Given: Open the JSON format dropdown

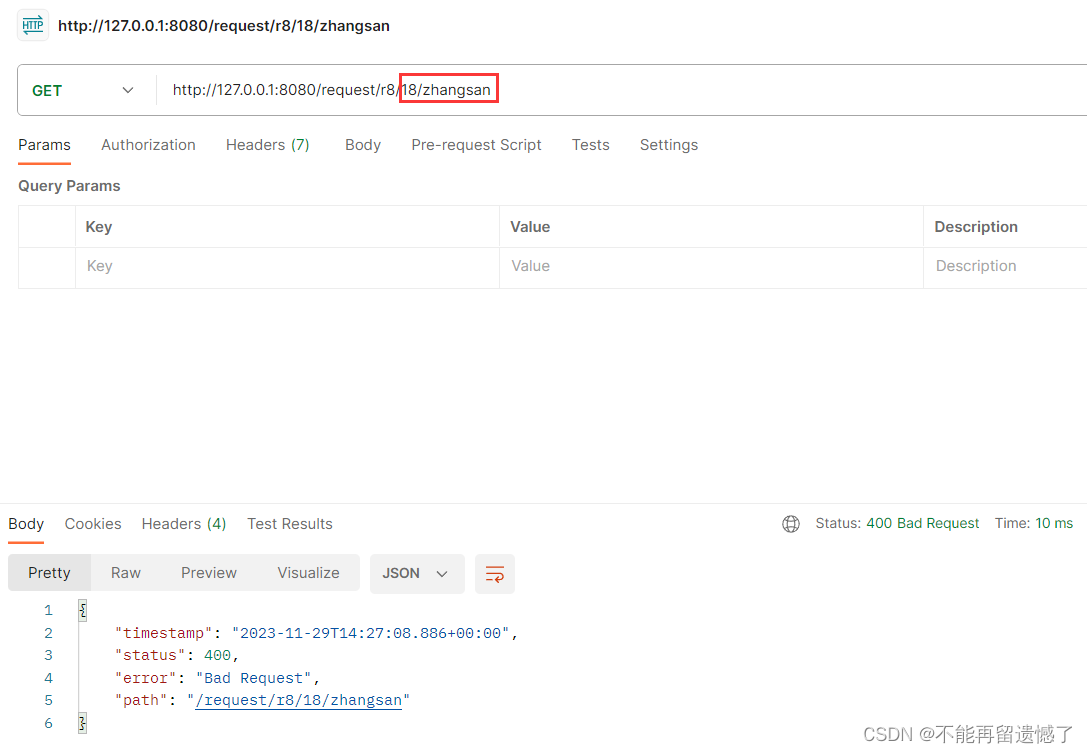Looking at the screenshot, I should [x=417, y=573].
